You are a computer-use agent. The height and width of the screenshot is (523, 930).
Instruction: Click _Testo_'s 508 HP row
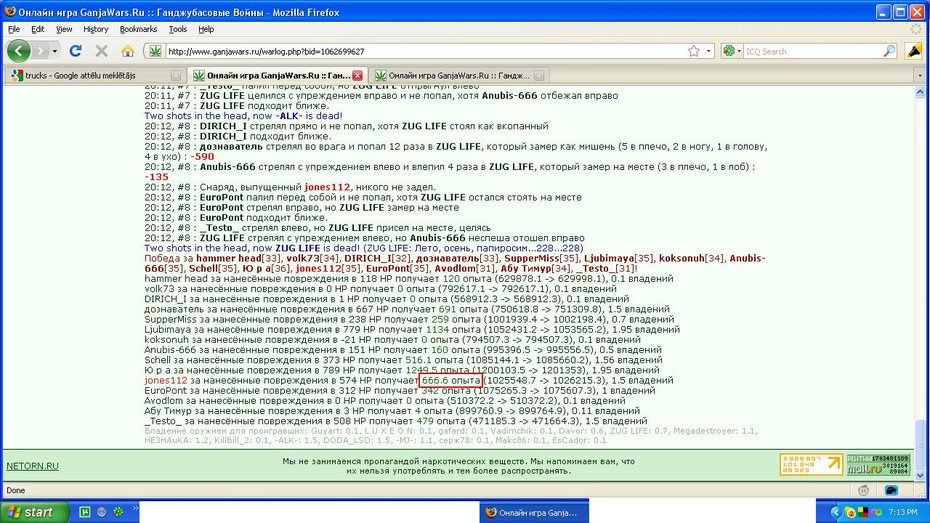point(396,421)
